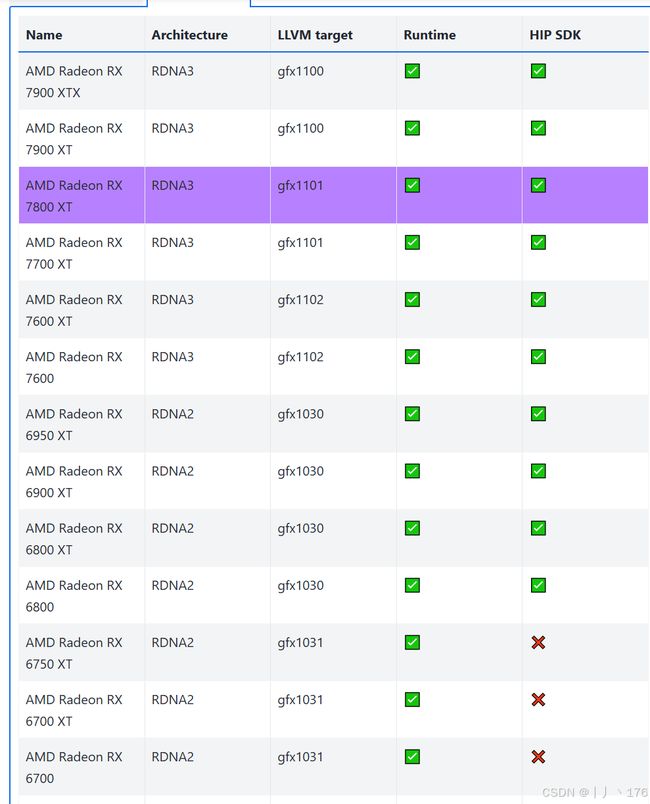
Task: Click gfx1102 in the RX 7600 row
Action: [x=300, y=357]
